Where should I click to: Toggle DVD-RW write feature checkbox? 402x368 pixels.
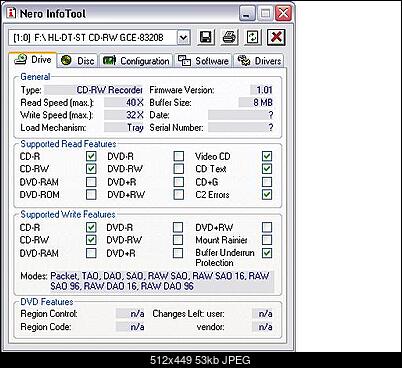[x=178, y=240]
